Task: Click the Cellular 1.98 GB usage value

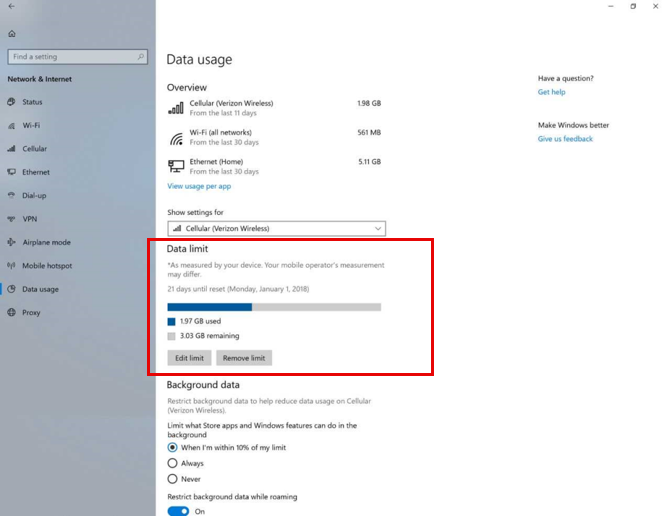Action: coord(369,103)
